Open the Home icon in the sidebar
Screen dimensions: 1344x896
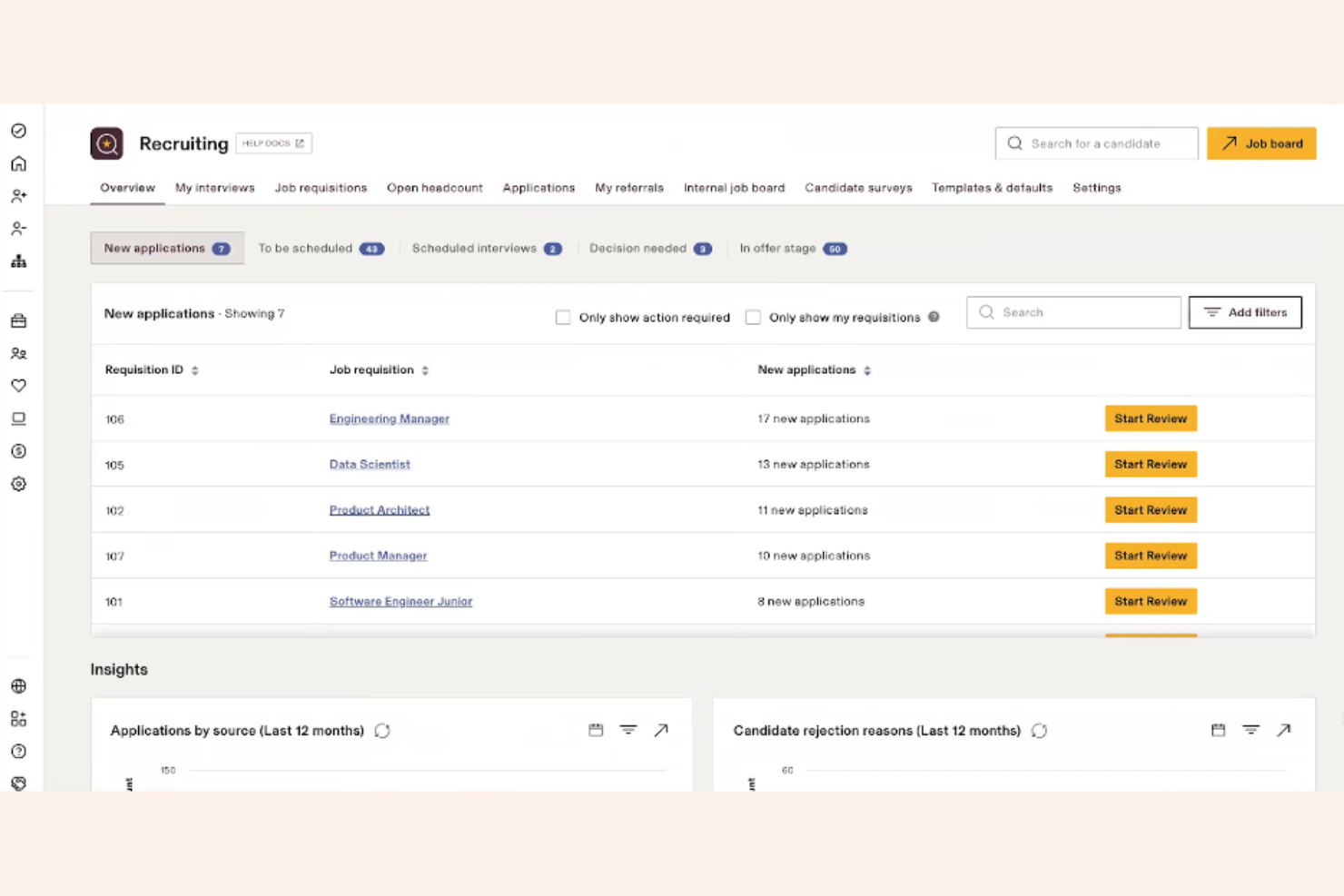click(x=18, y=163)
